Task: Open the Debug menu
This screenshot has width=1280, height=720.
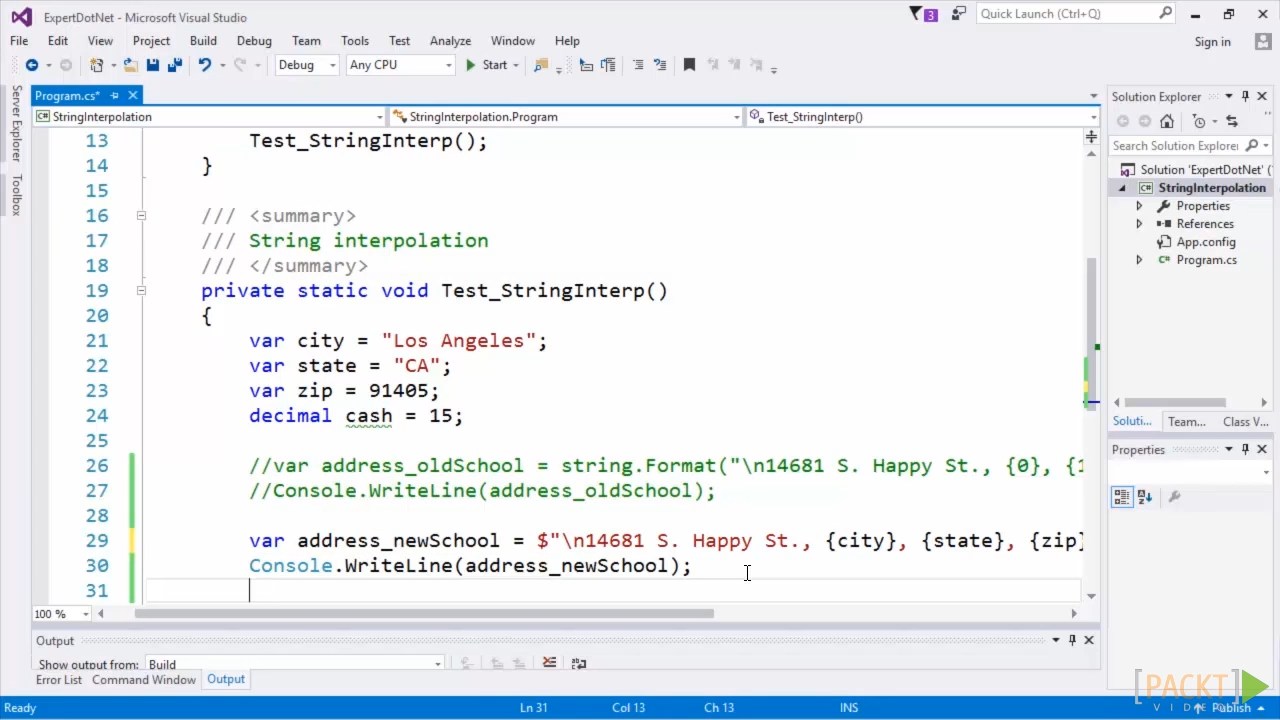Action: [254, 41]
